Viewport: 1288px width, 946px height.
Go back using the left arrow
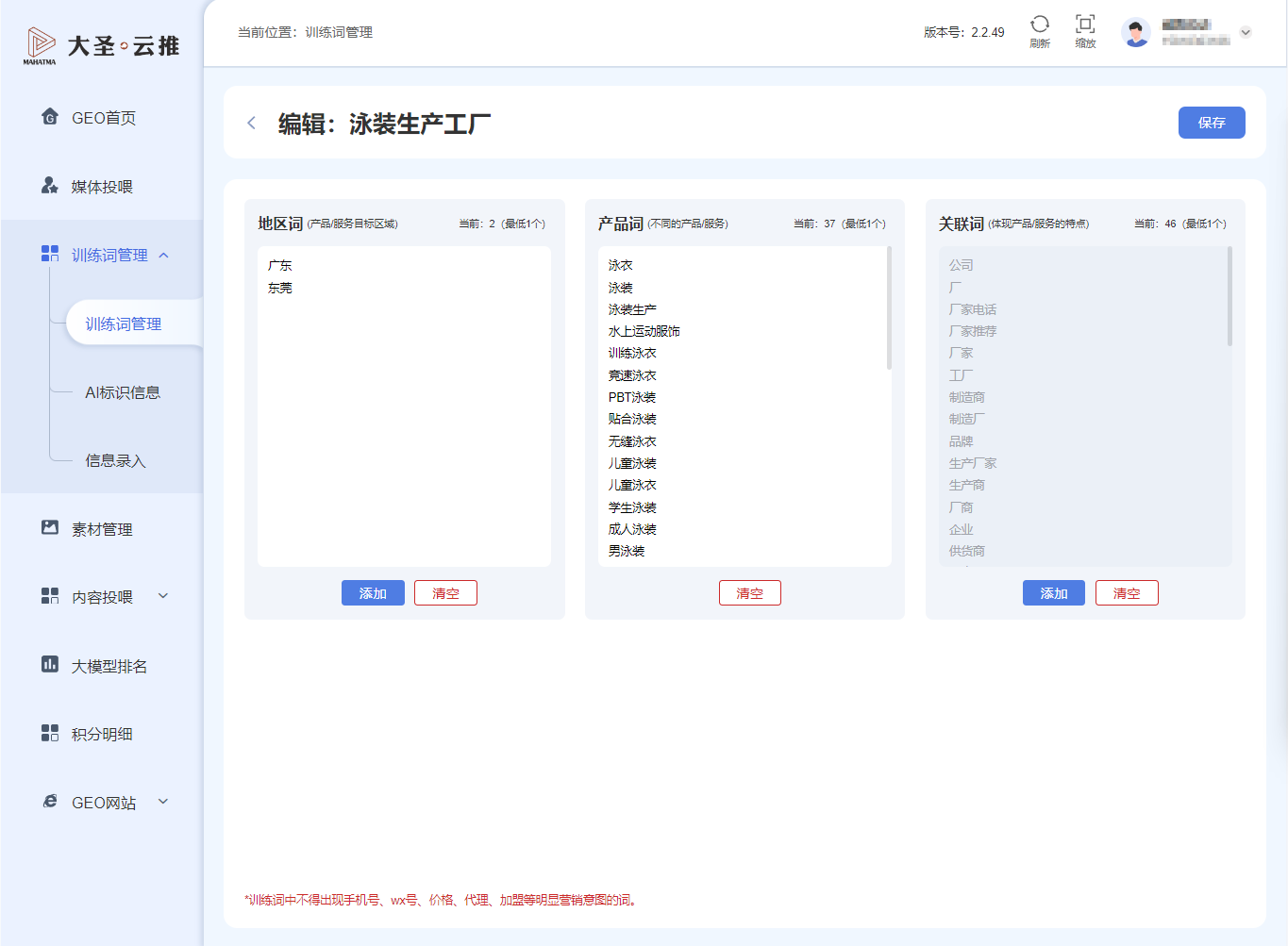[251, 123]
